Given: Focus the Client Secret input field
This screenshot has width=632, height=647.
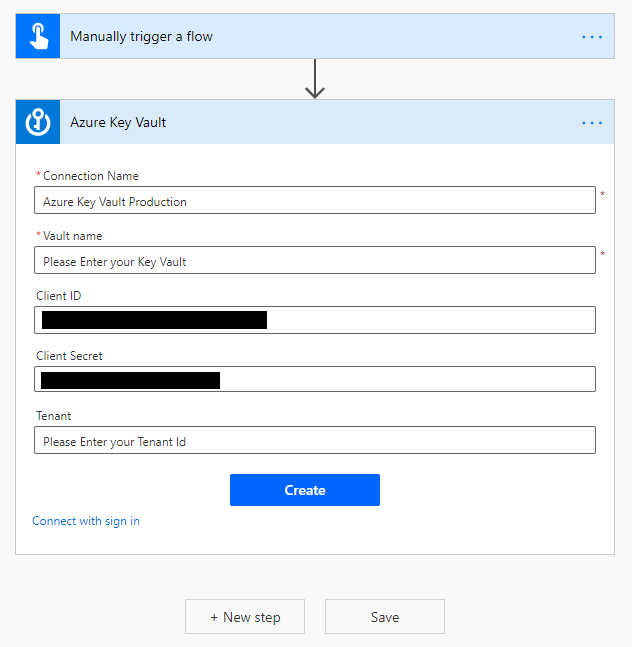Looking at the screenshot, I should 315,379.
